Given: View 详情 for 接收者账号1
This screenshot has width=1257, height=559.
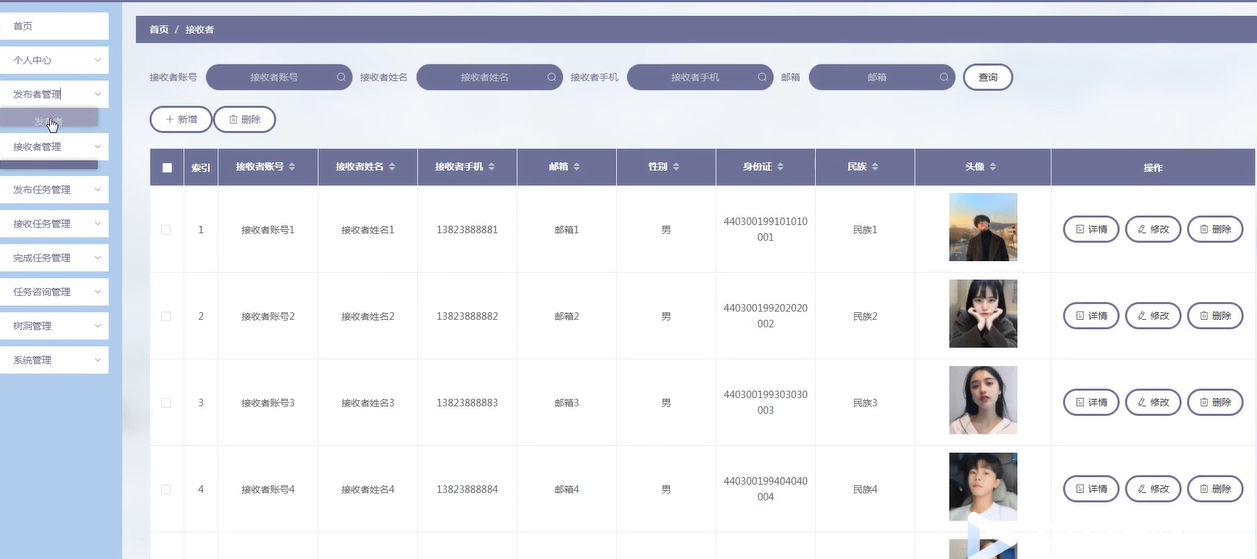Looking at the screenshot, I should pos(1091,230).
